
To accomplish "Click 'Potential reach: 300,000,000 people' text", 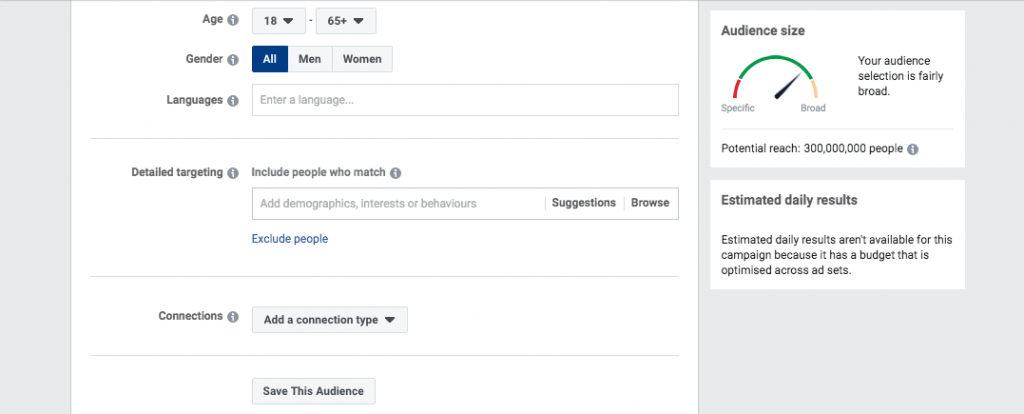I will click(812, 149).
